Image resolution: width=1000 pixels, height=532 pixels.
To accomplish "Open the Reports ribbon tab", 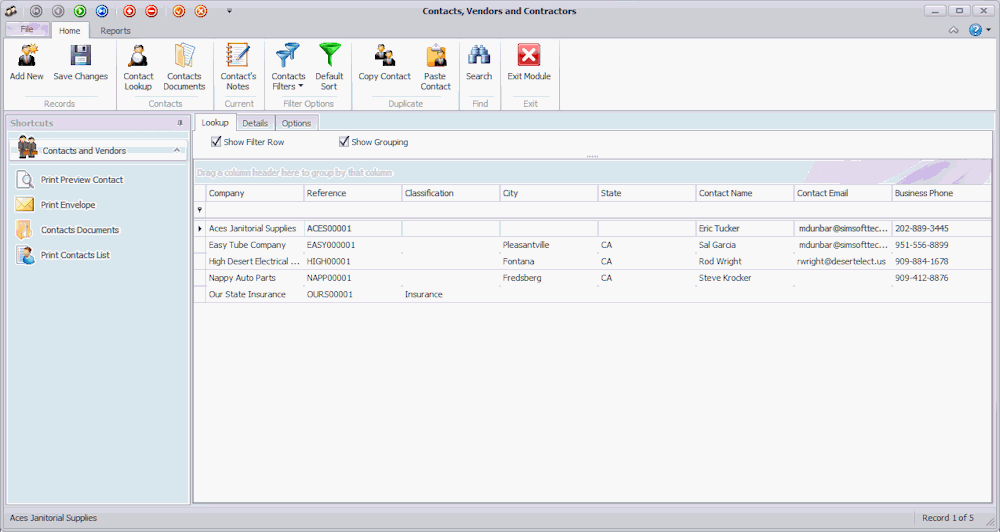I will pos(115,31).
